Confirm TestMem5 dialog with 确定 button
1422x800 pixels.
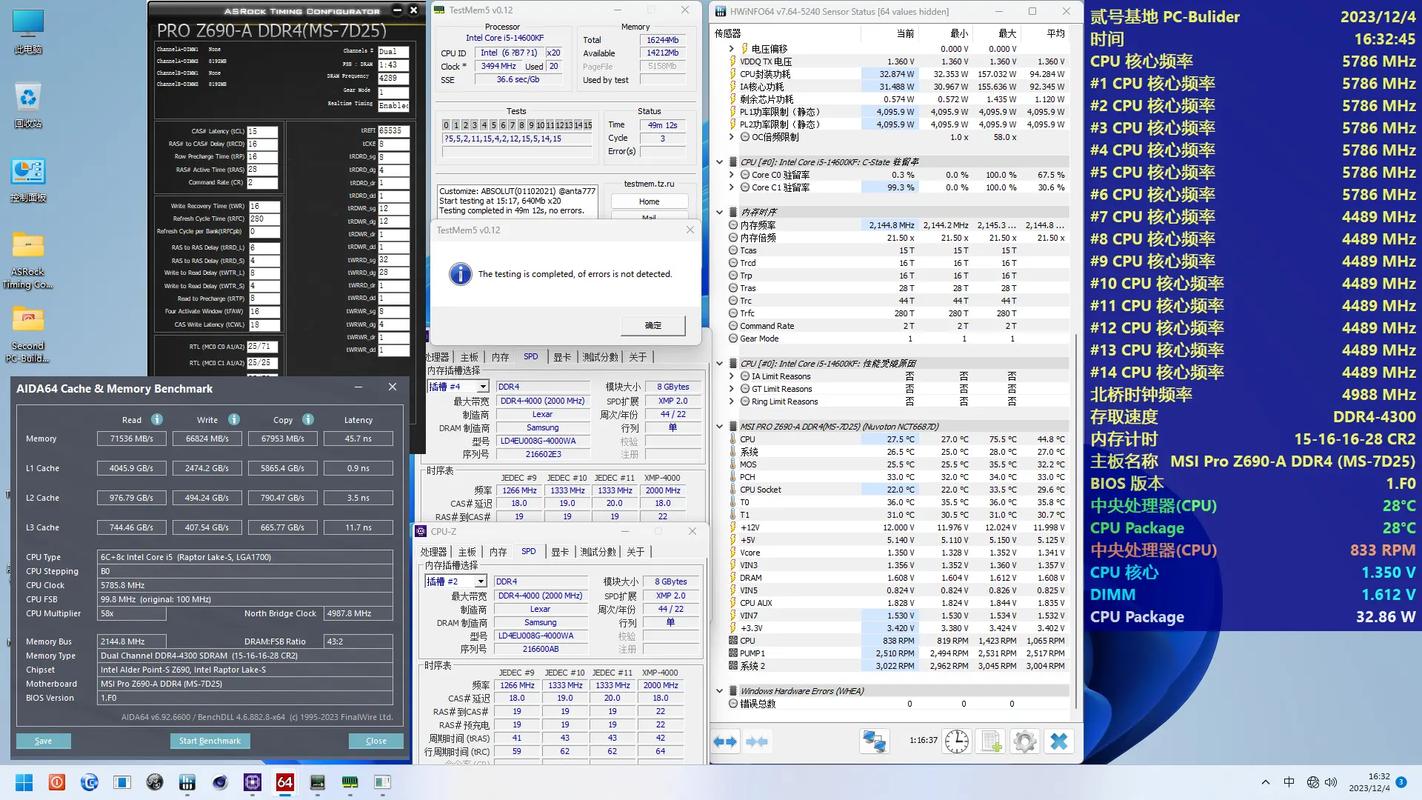coord(653,325)
